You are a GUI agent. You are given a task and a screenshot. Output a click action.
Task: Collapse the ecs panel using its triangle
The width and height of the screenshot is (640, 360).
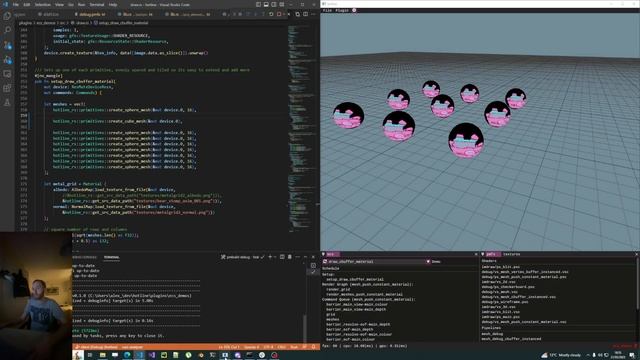pos(324,254)
